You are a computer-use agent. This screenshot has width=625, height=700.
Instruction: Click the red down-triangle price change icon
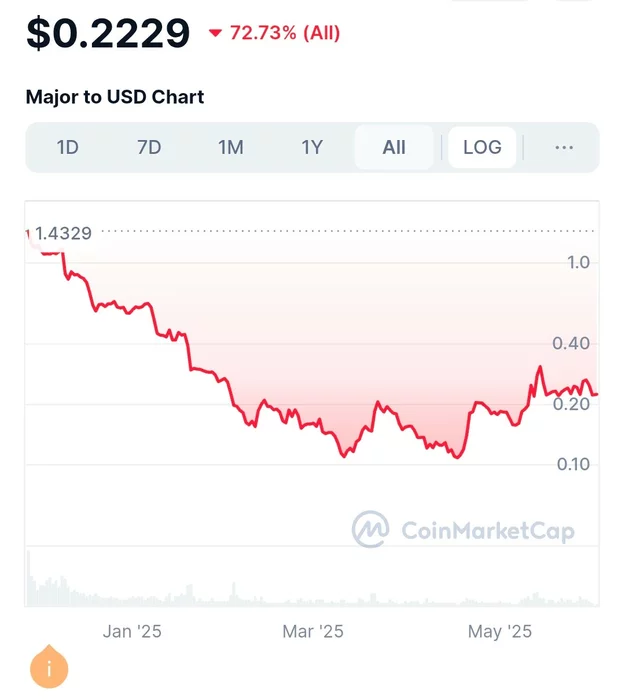pyautogui.click(x=215, y=34)
